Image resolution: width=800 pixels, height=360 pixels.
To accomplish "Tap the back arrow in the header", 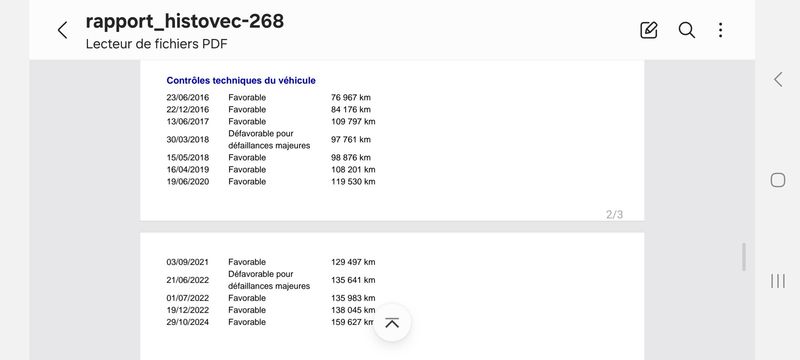I will click(x=62, y=30).
